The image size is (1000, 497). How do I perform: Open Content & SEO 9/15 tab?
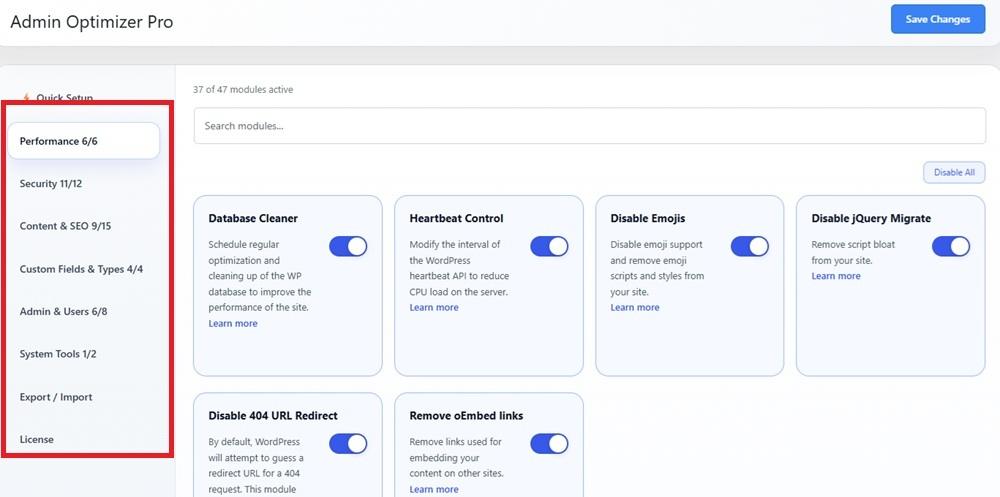tap(66, 226)
